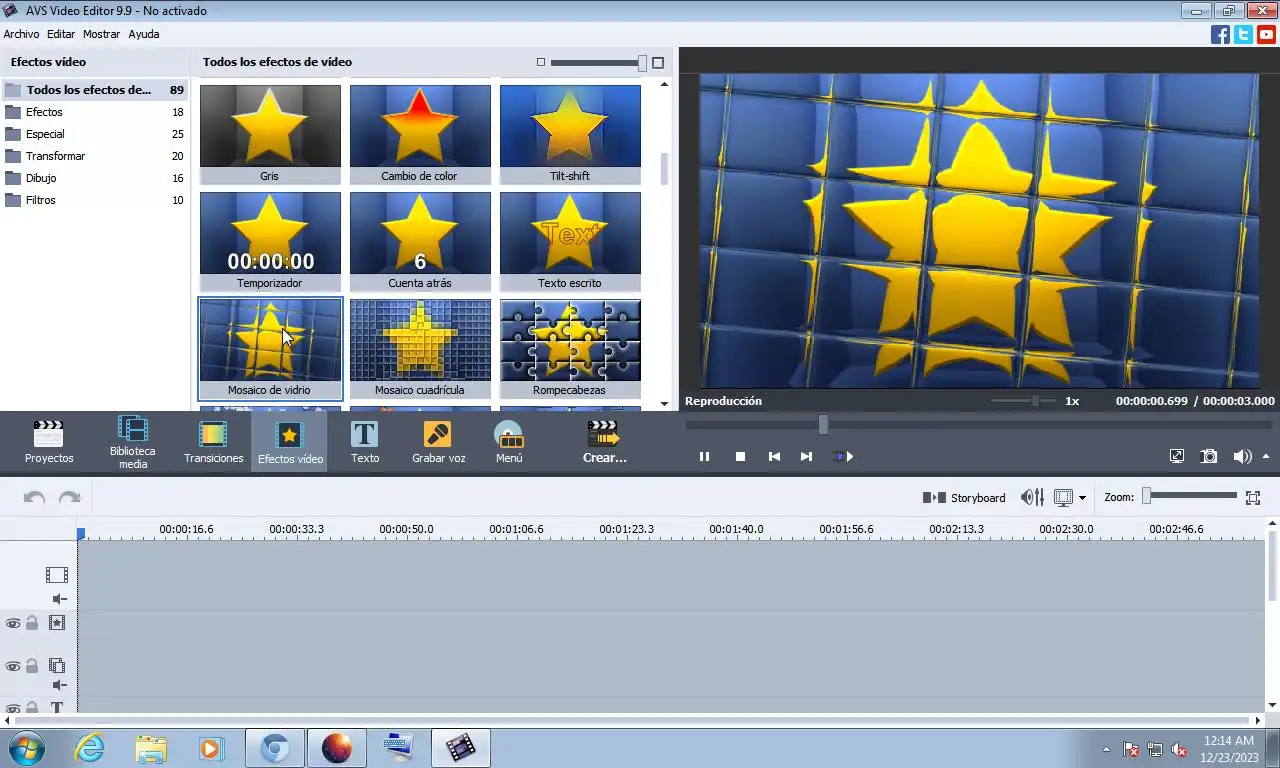This screenshot has width=1280, height=768.
Task: Select the Cuenta atrás effect
Action: (x=420, y=241)
